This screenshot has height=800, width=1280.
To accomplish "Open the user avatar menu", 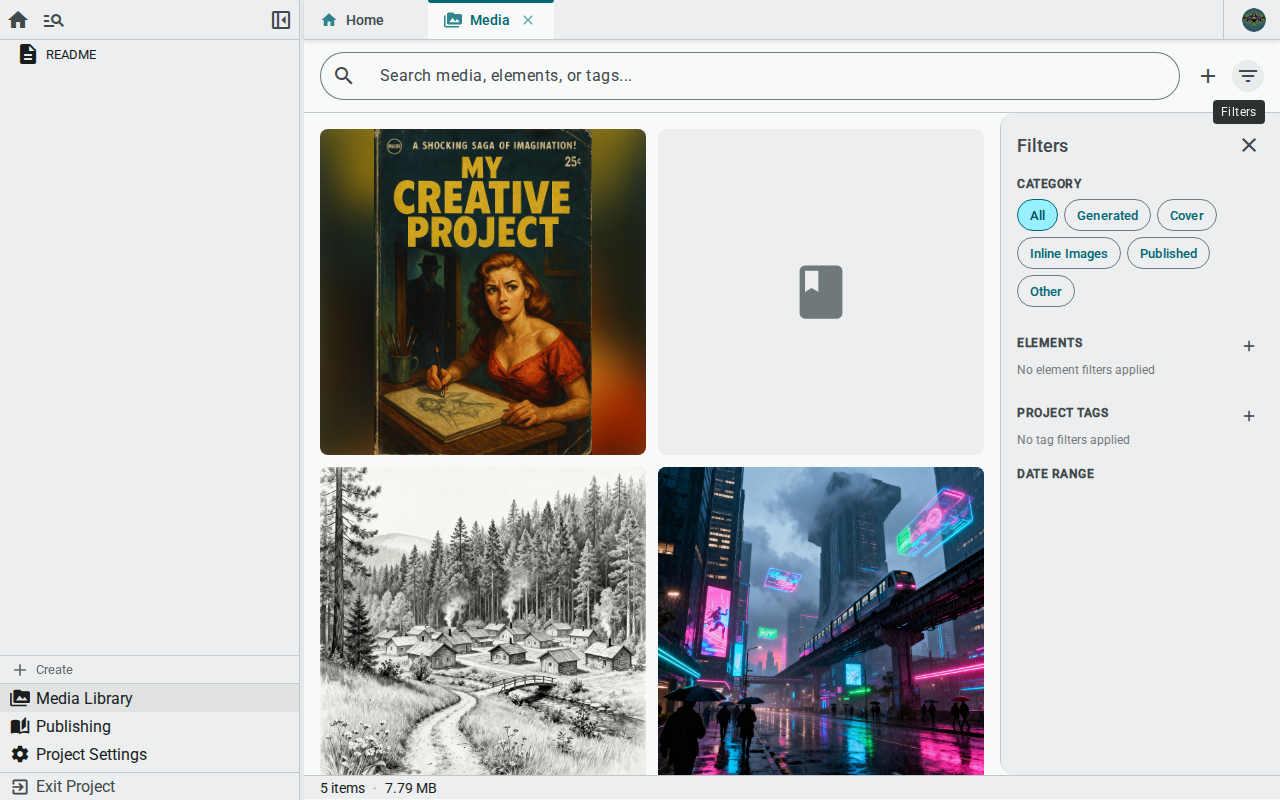I will click(1254, 20).
